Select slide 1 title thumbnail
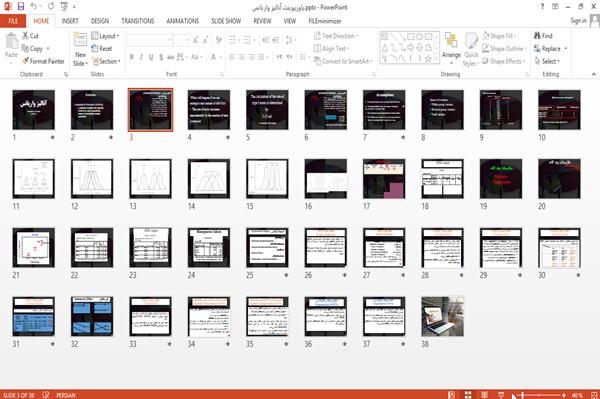 click(34, 110)
